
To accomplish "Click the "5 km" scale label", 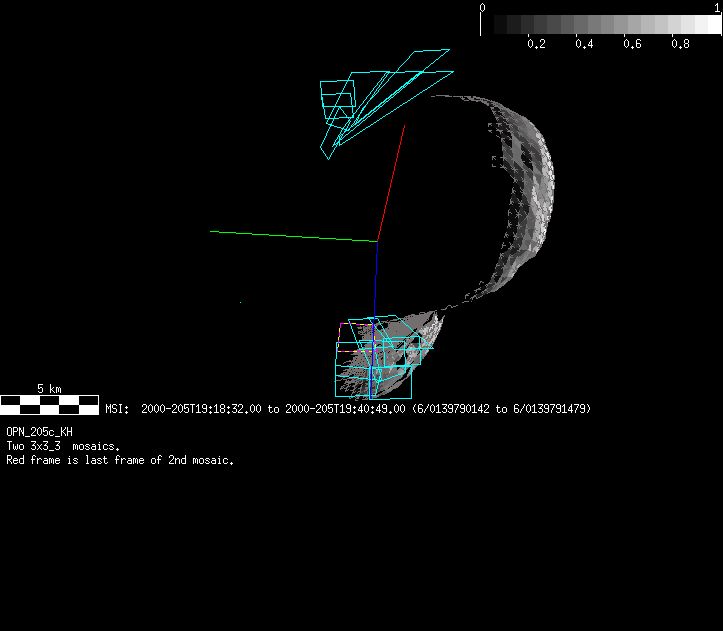I will 50,388.
